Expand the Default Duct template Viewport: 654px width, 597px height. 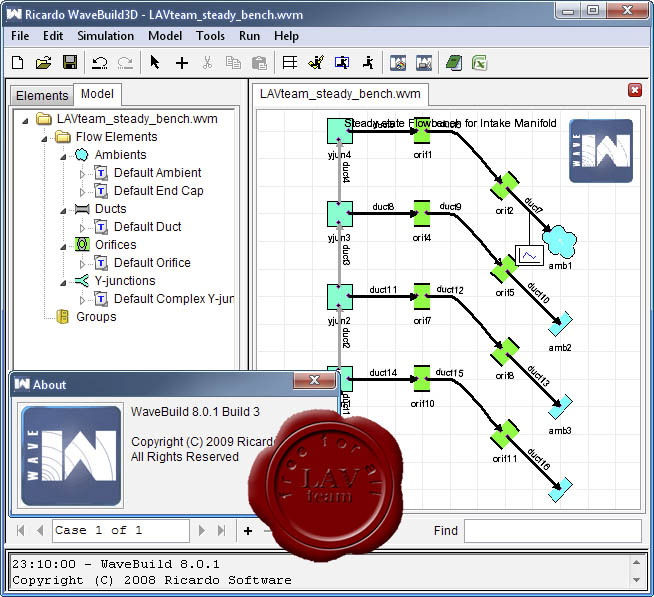click(82, 228)
